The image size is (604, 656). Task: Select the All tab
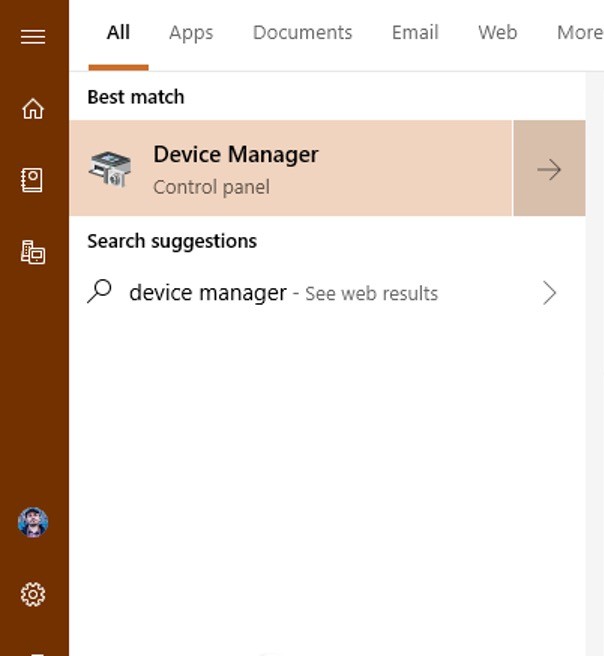(118, 33)
